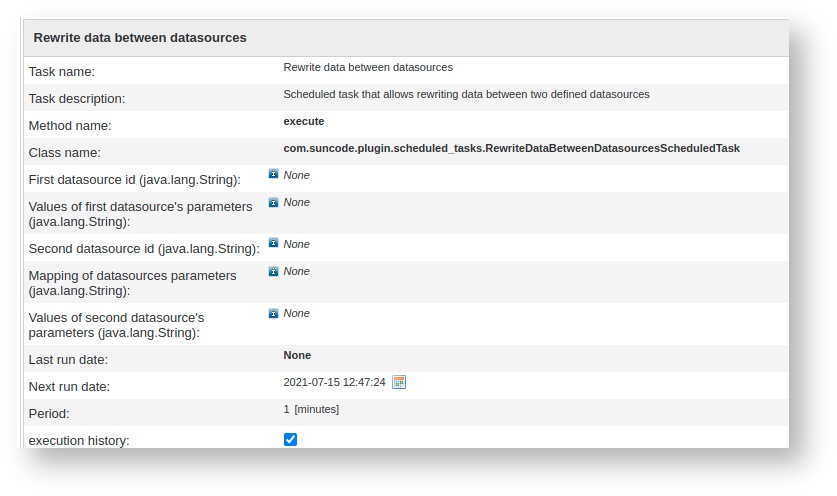Click None value for first datasource's parameter values
837x496 pixels.
(296, 202)
